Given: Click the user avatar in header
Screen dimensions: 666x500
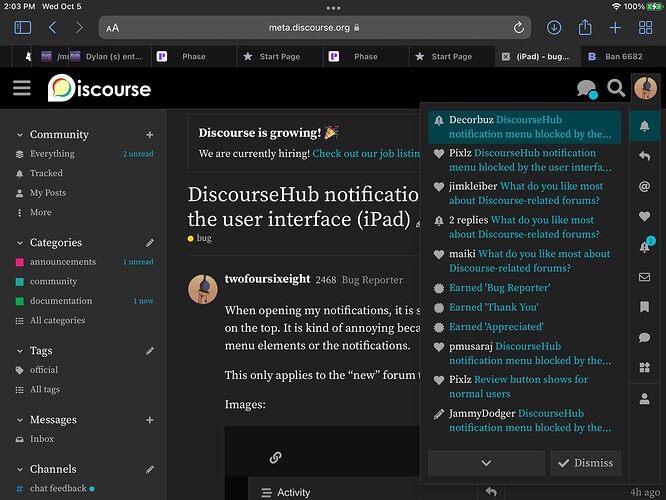Looking at the screenshot, I should point(646,88).
